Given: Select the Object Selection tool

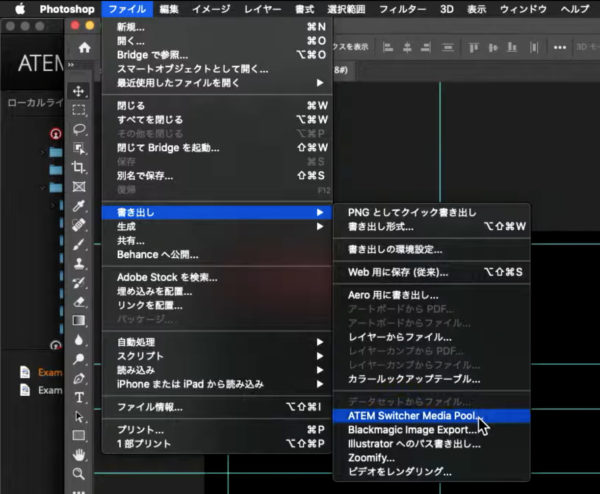Looking at the screenshot, I should click(79, 148).
